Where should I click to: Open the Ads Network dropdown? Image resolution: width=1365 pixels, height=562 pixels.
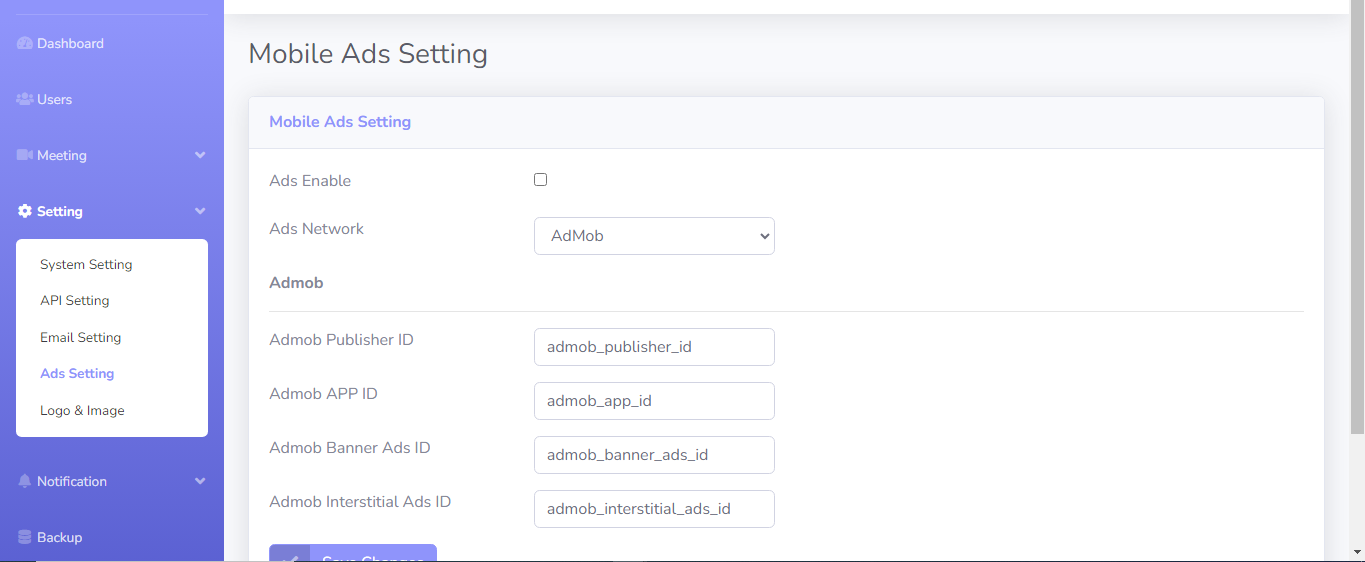pyautogui.click(x=654, y=237)
